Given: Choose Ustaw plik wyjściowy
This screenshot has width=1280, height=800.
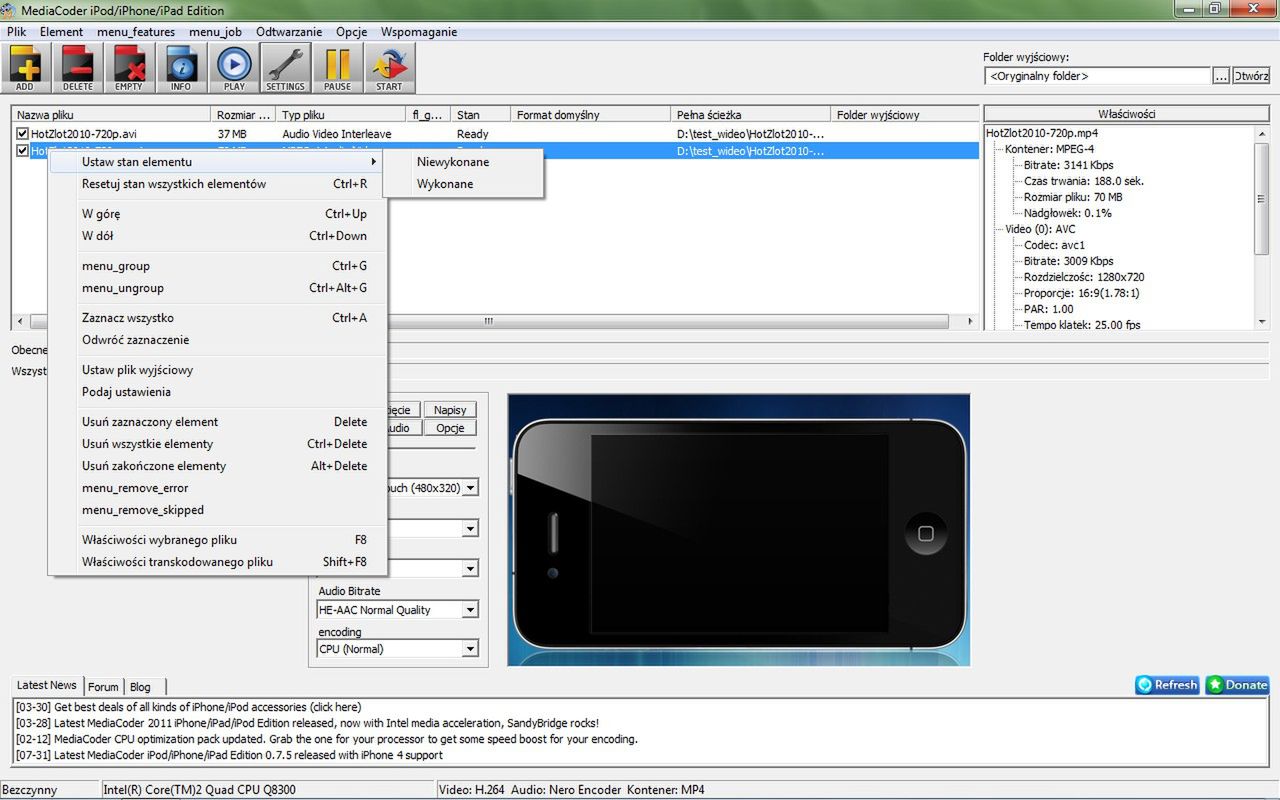Looking at the screenshot, I should pos(216,370).
